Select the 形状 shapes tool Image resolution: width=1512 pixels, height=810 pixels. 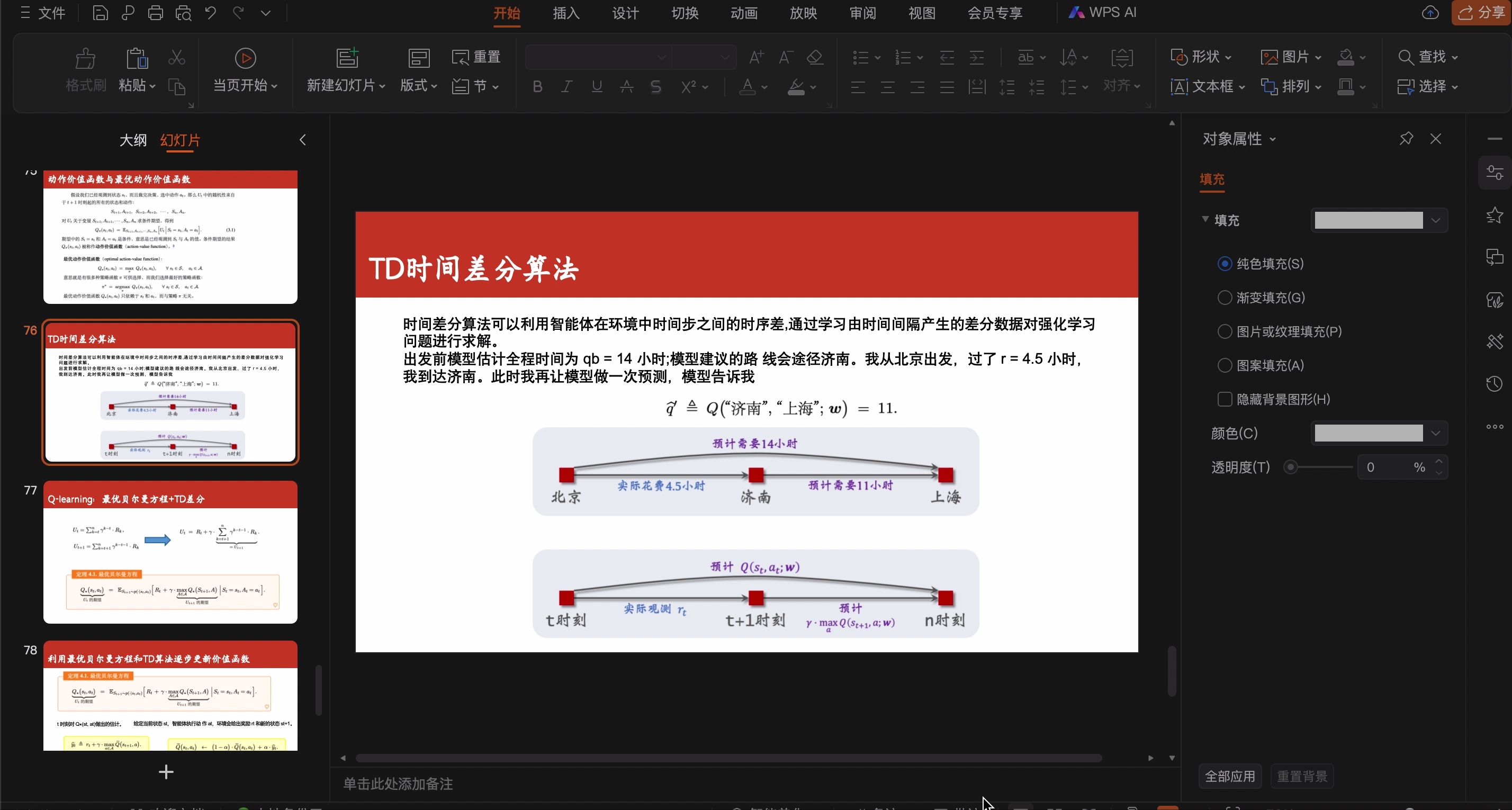[1200, 57]
